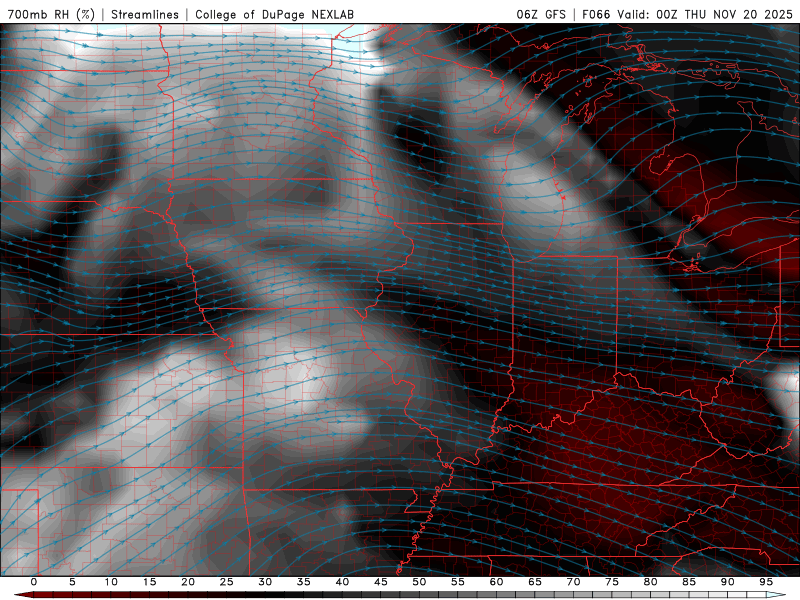The width and height of the screenshot is (800, 600).
Task: Click "Valid: 00Z THU NOV 20 2025" text
Action: point(705,14)
